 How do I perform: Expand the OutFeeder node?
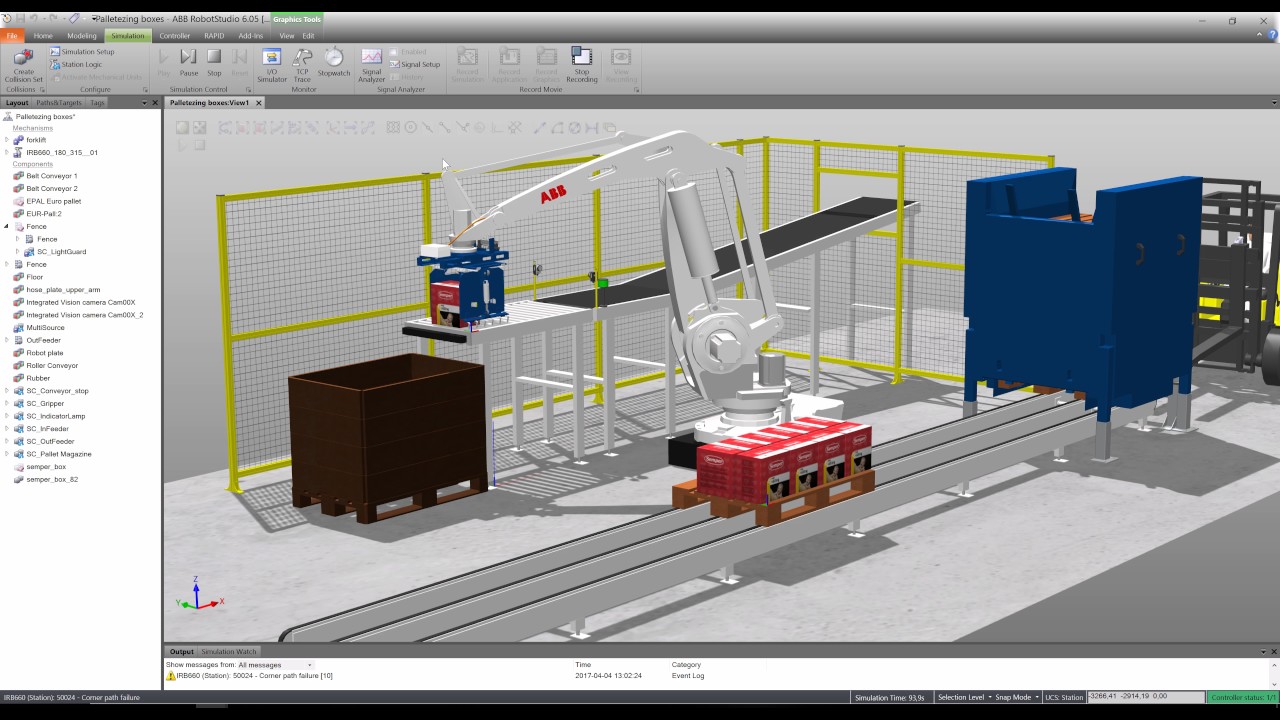7,340
